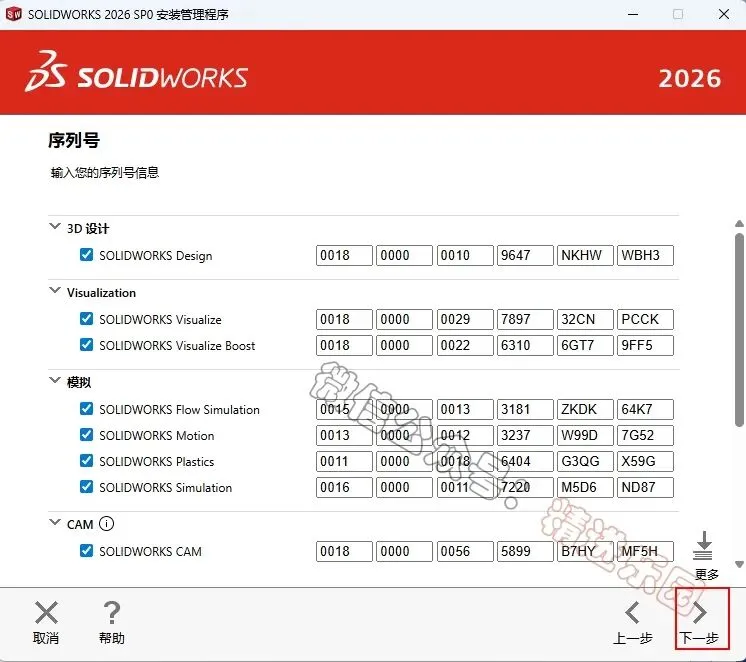Click Visualize Boost field containing 6310
Image resolution: width=746 pixels, height=662 pixels.
pyautogui.click(x=525, y=346)
